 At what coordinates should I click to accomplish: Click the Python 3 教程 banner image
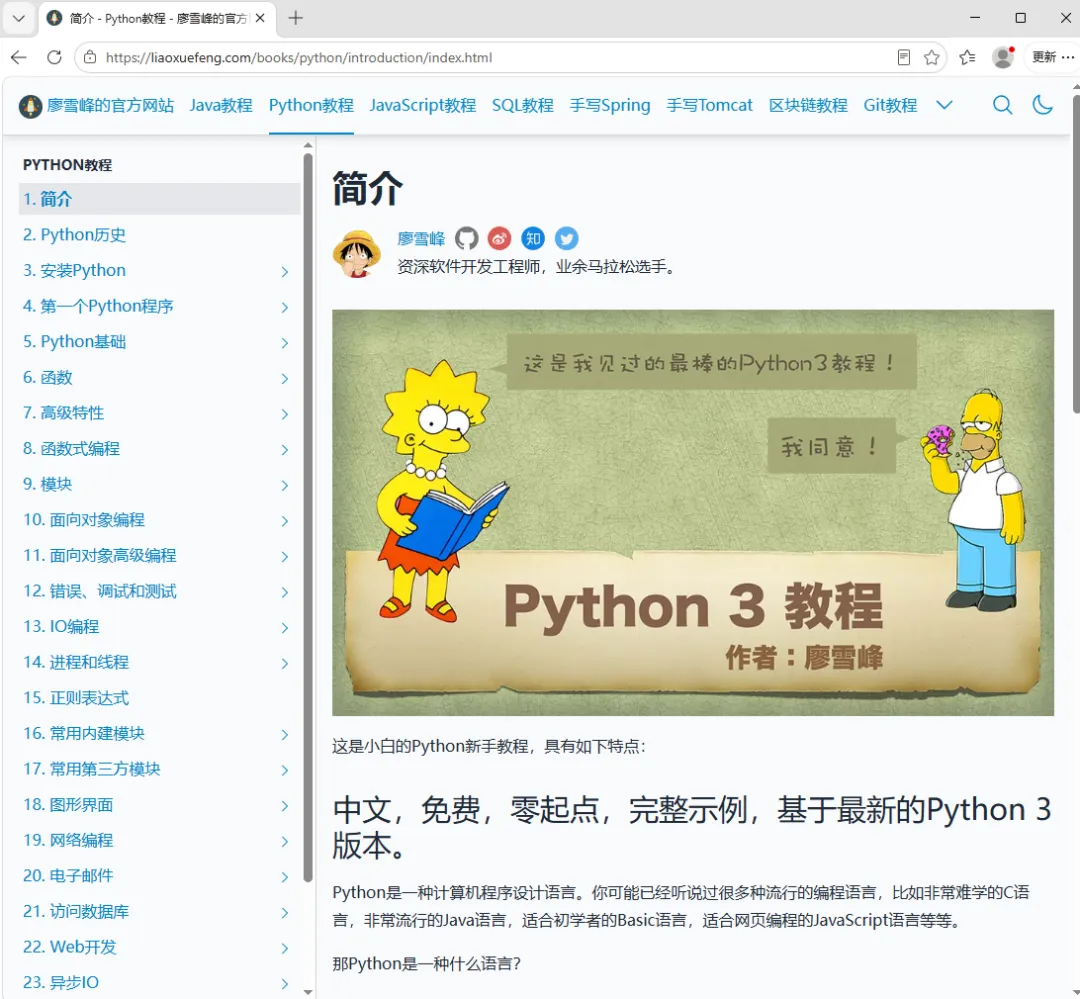[693, 513]
